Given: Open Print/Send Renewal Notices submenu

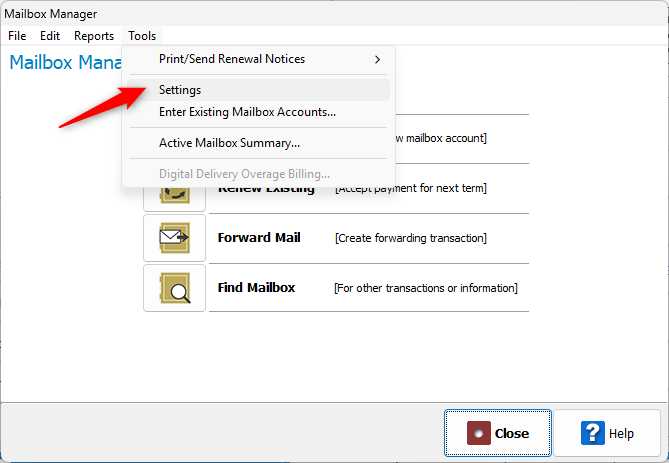Looking at the screenshot, I should click(258, 59).
